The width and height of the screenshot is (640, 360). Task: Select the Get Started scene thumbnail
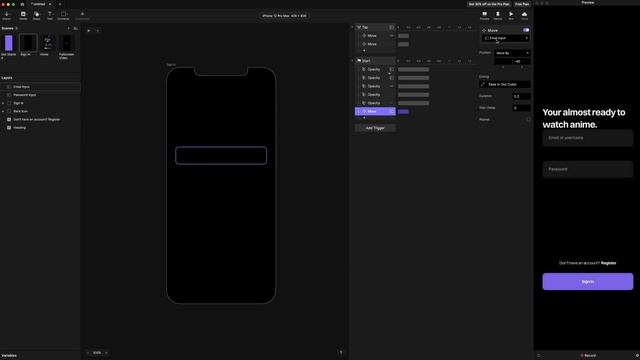tap(9, 43)
